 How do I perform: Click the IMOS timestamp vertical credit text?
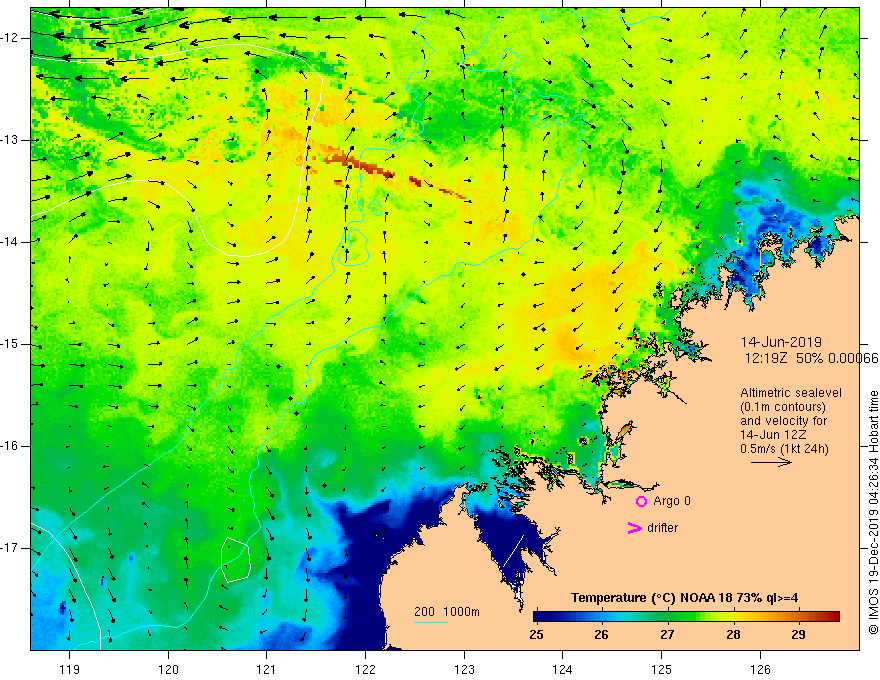[873, 513]
